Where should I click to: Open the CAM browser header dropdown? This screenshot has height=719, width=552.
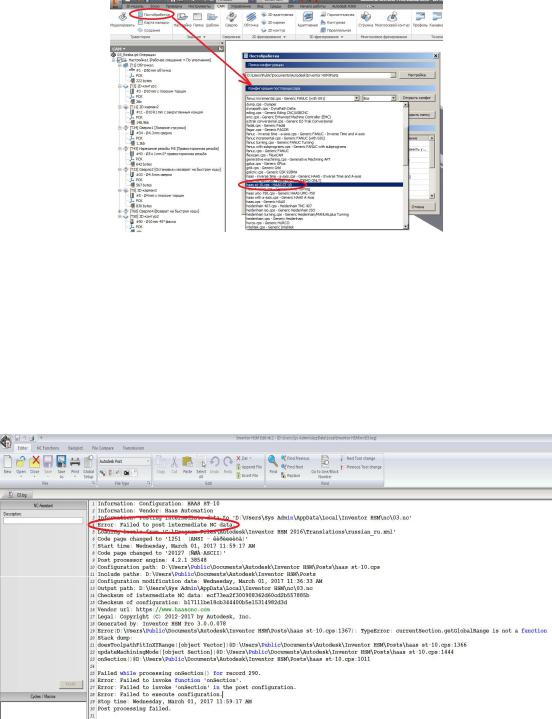point(118,49)
